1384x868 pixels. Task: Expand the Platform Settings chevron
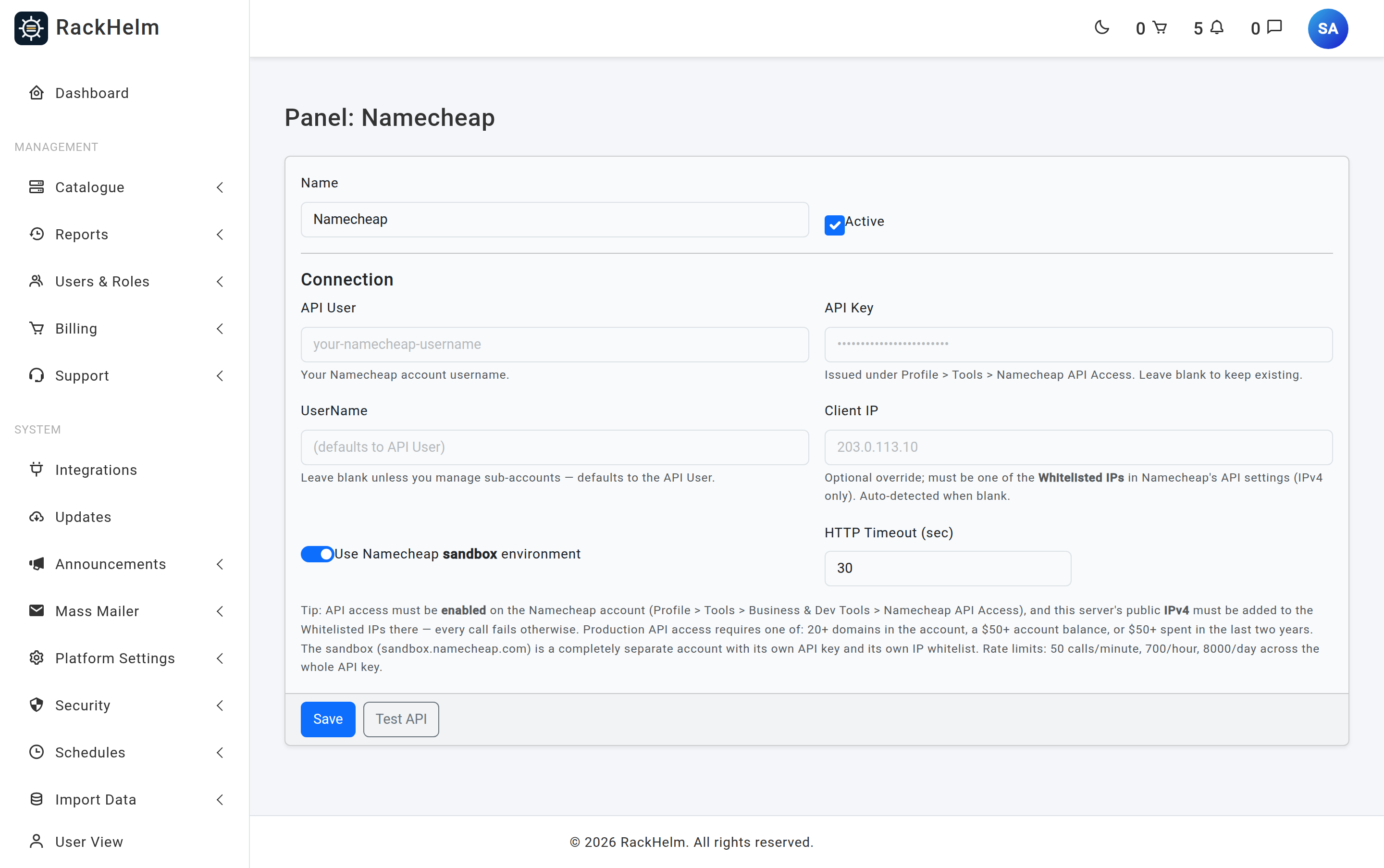click(x=220, y=658)
